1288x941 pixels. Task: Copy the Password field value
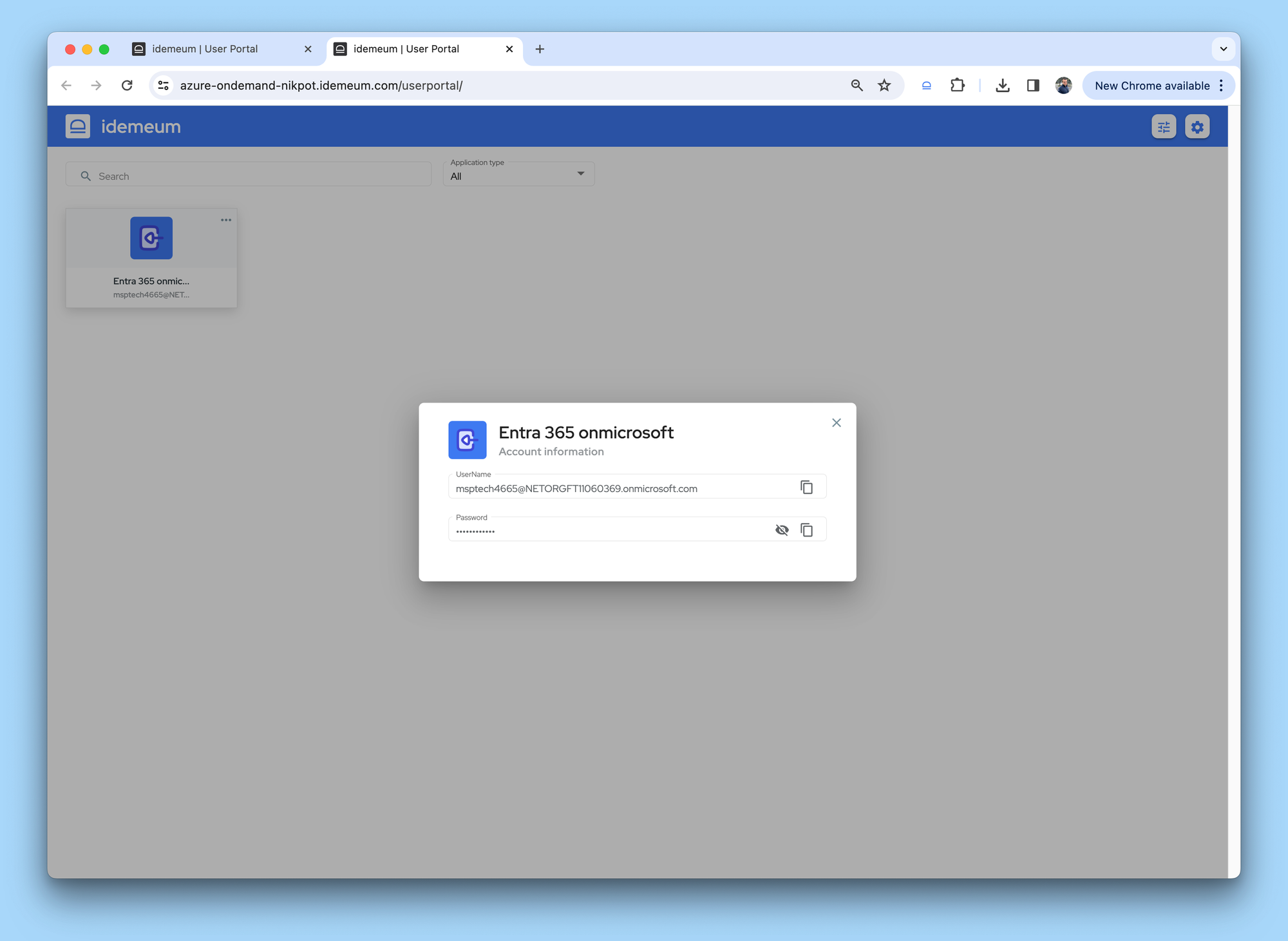(806, 529)
